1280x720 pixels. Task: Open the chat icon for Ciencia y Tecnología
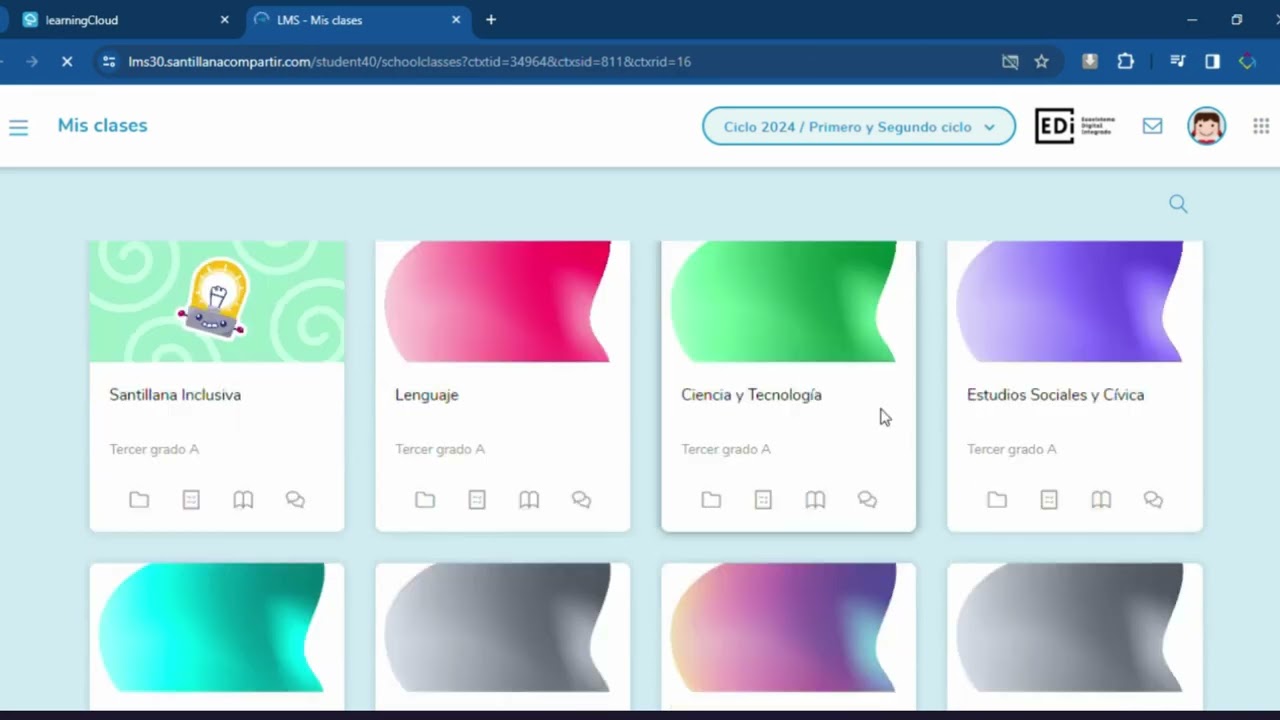click(867, 499)
